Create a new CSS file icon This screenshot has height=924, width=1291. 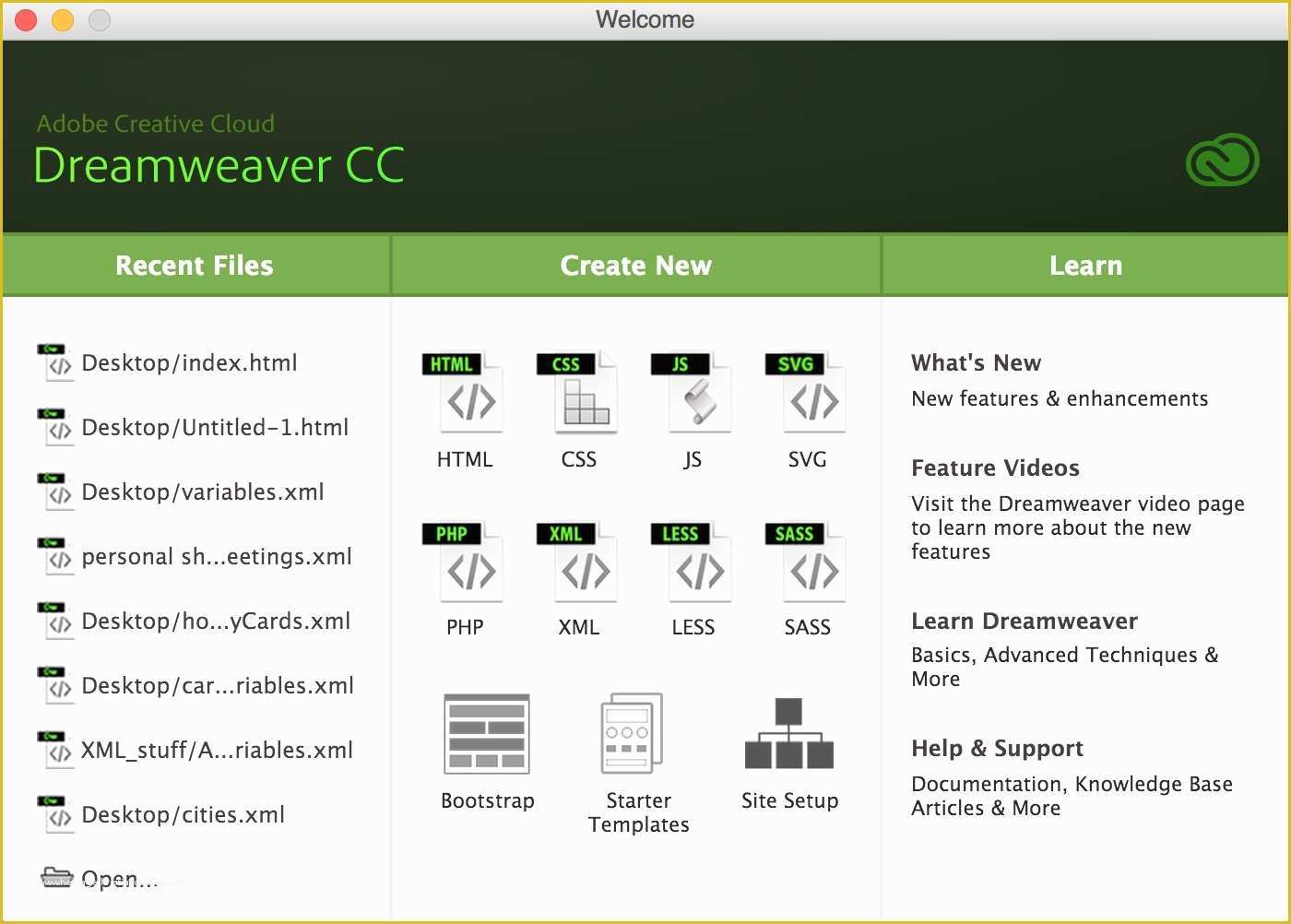point(578,391)
